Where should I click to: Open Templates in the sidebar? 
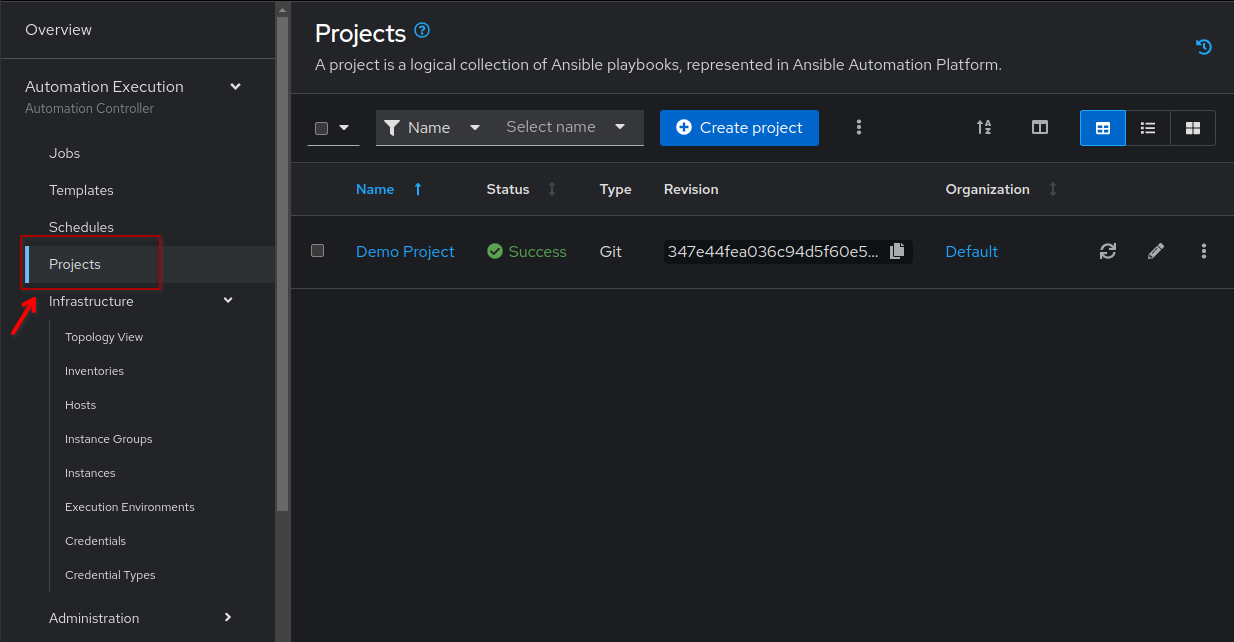tap(81, 190)
